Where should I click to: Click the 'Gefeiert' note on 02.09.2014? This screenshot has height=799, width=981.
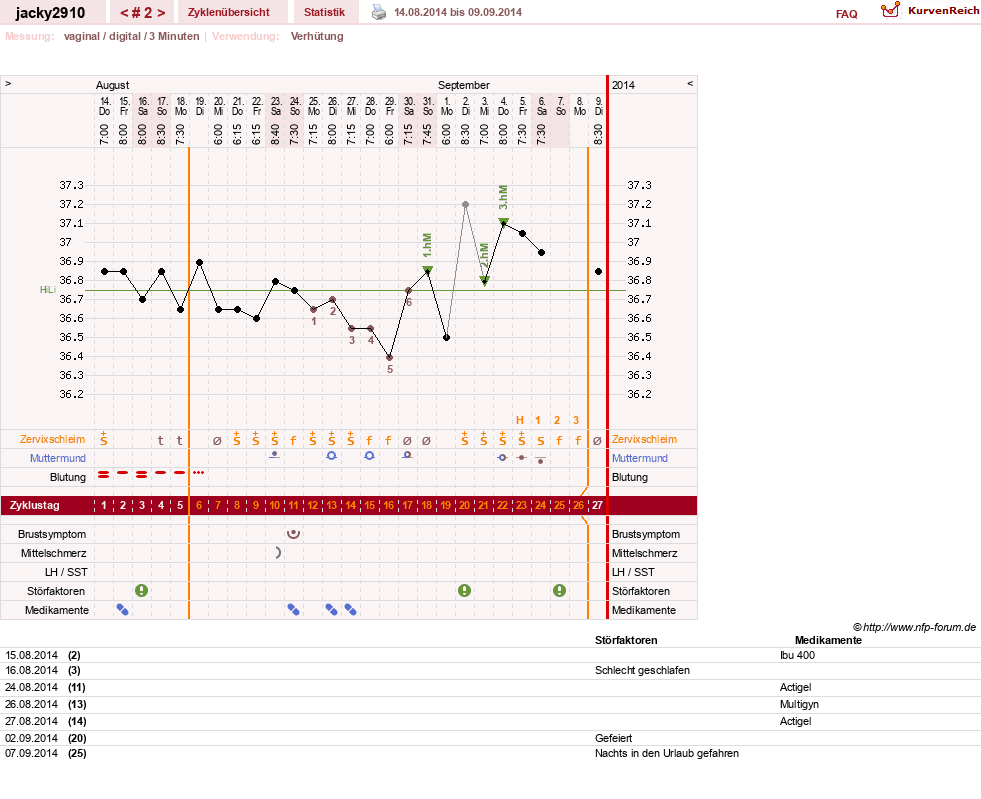pos(613,738)
